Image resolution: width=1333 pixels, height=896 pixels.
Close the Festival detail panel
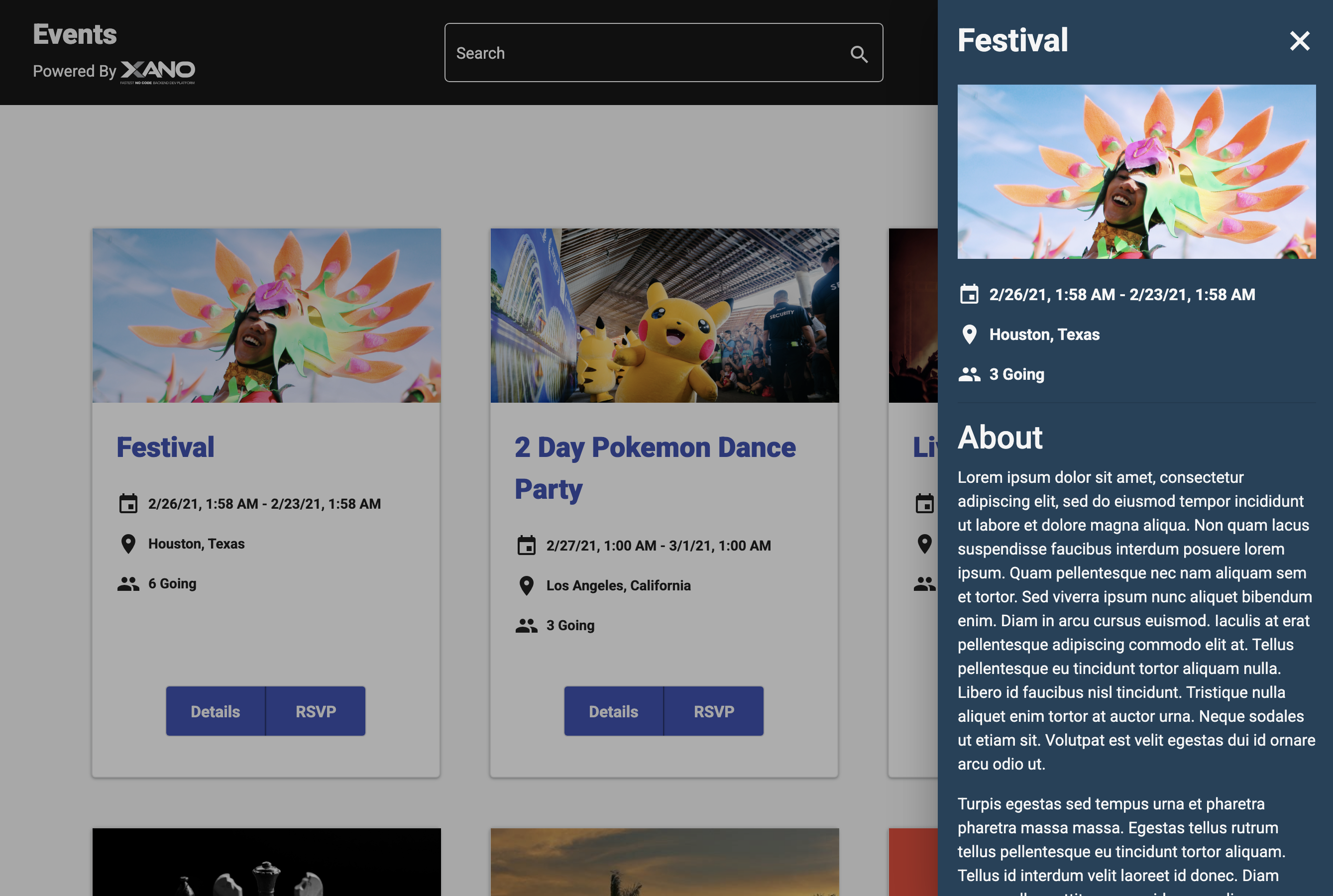(1299, 41)
